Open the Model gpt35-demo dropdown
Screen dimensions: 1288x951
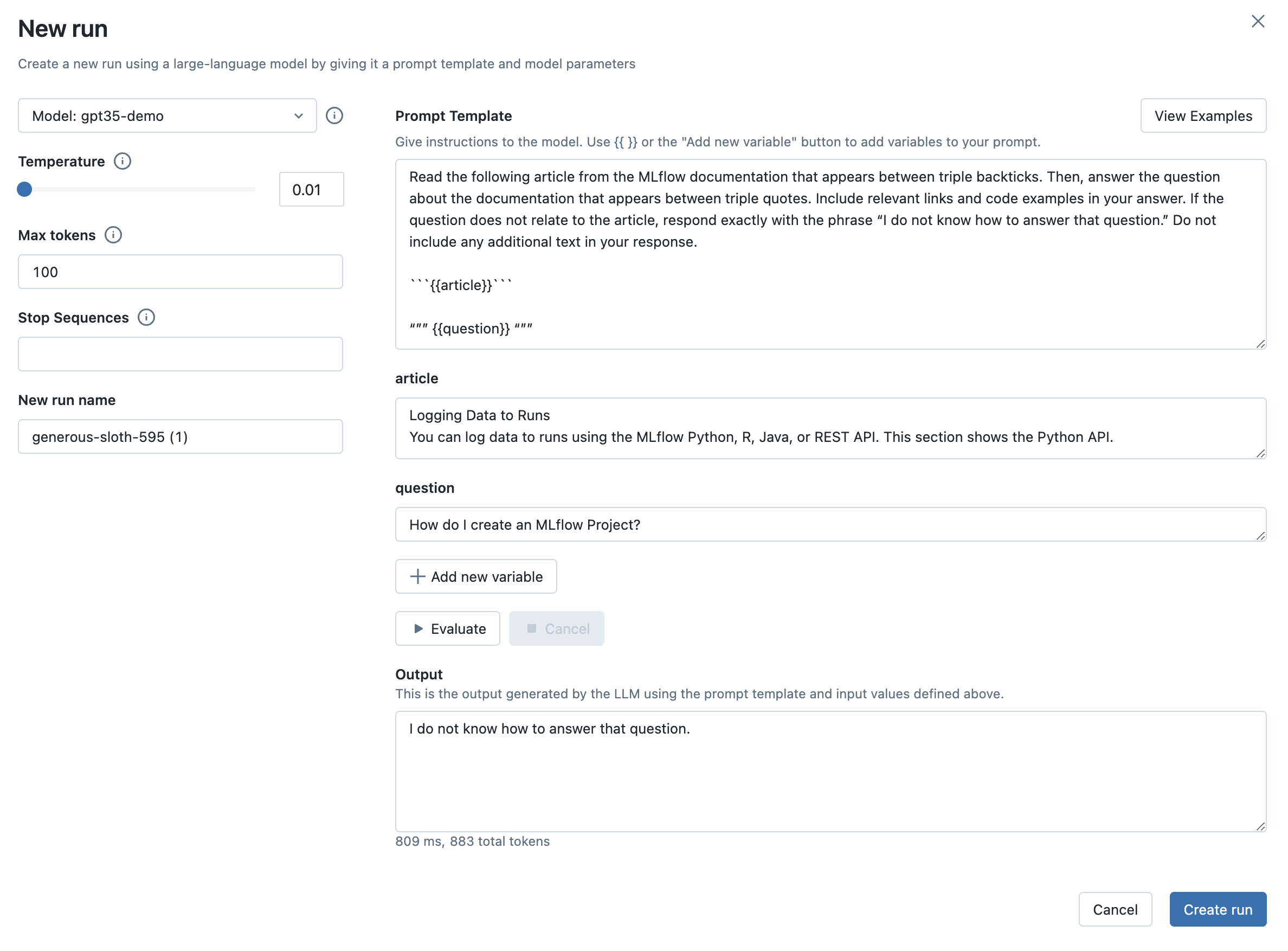pos(167,115)
